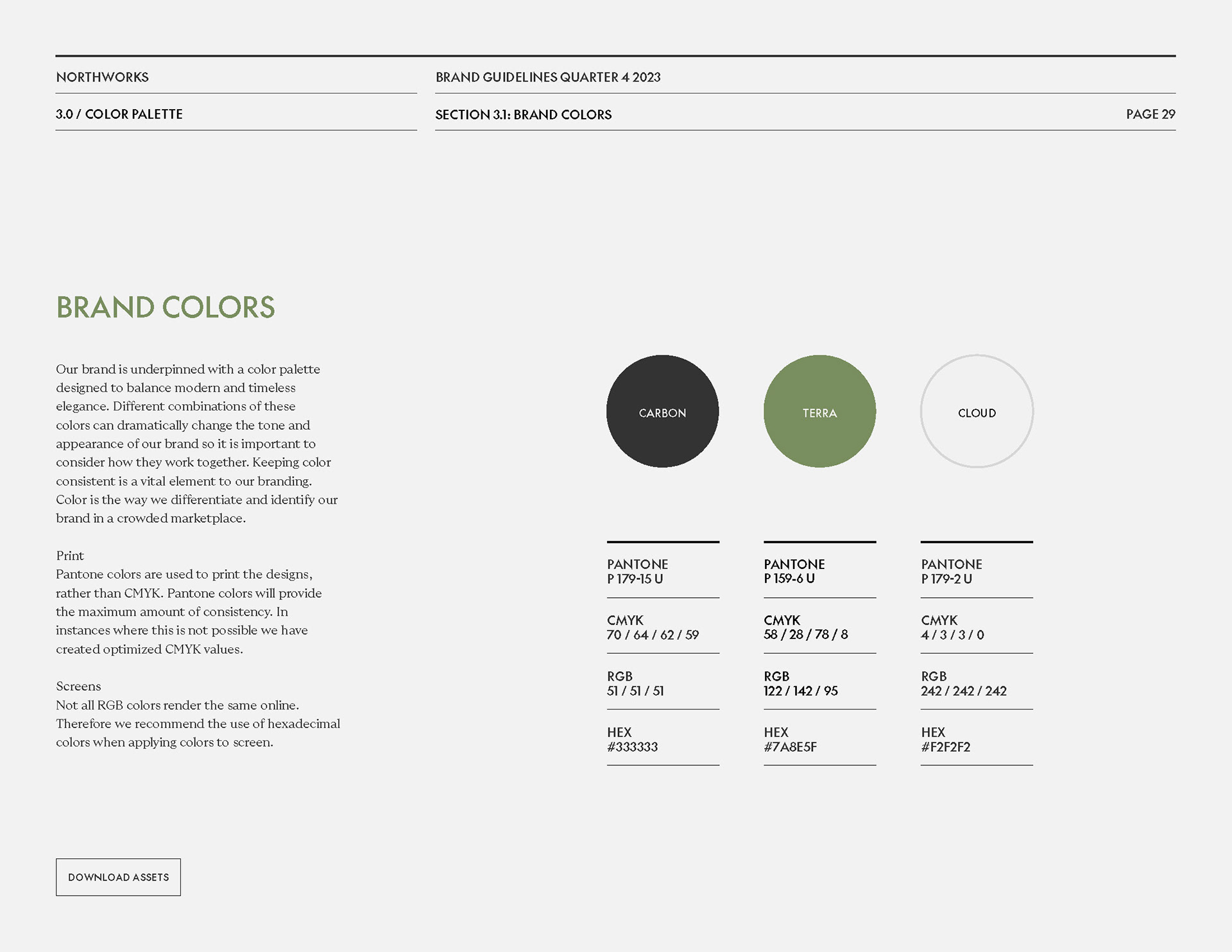
Task: Click CMYK value 58 / 28 / 78 / 8
Action: click(806, 634)
